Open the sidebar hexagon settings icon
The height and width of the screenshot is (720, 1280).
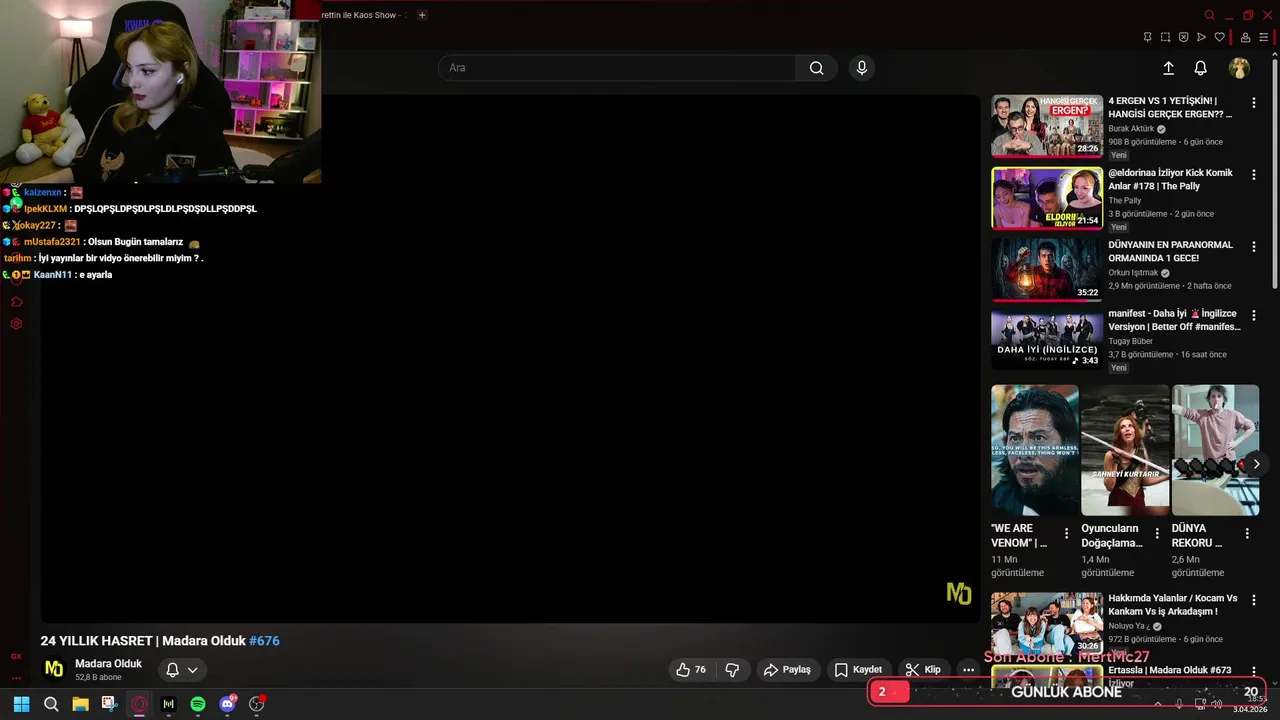coord(16,324)
